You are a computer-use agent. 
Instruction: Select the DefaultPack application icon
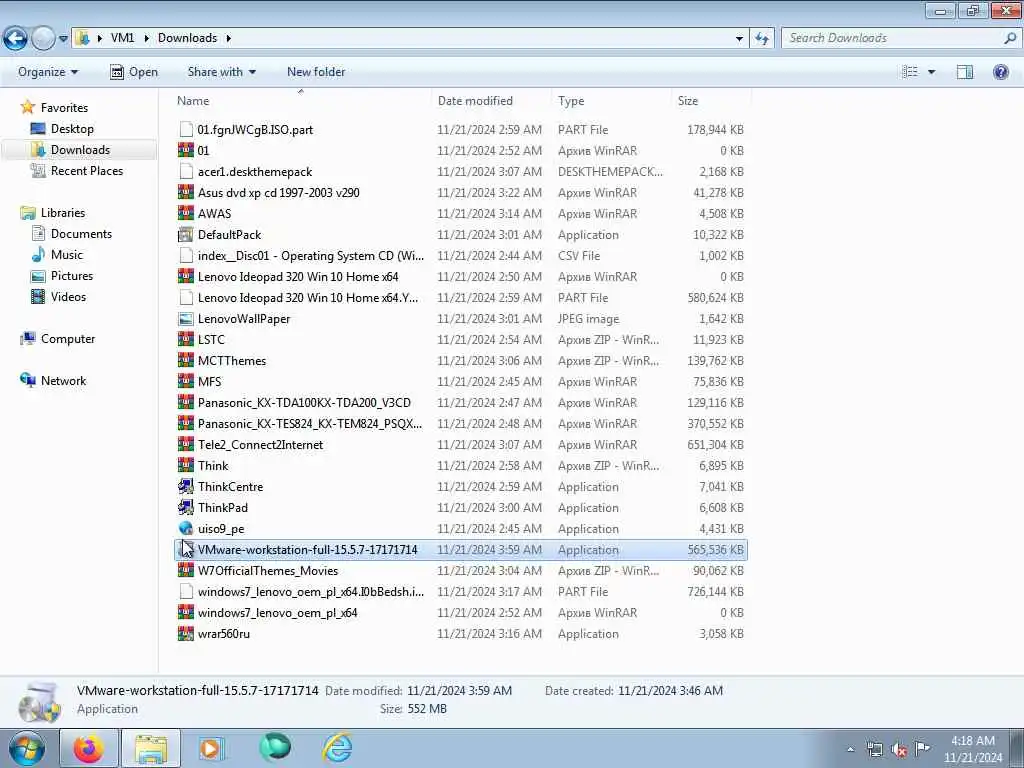(186, 234)
